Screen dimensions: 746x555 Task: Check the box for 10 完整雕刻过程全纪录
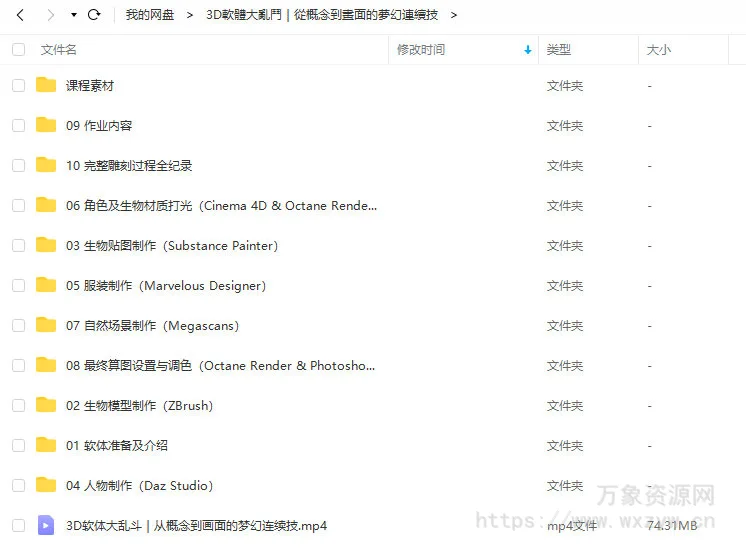pos(18,165)
